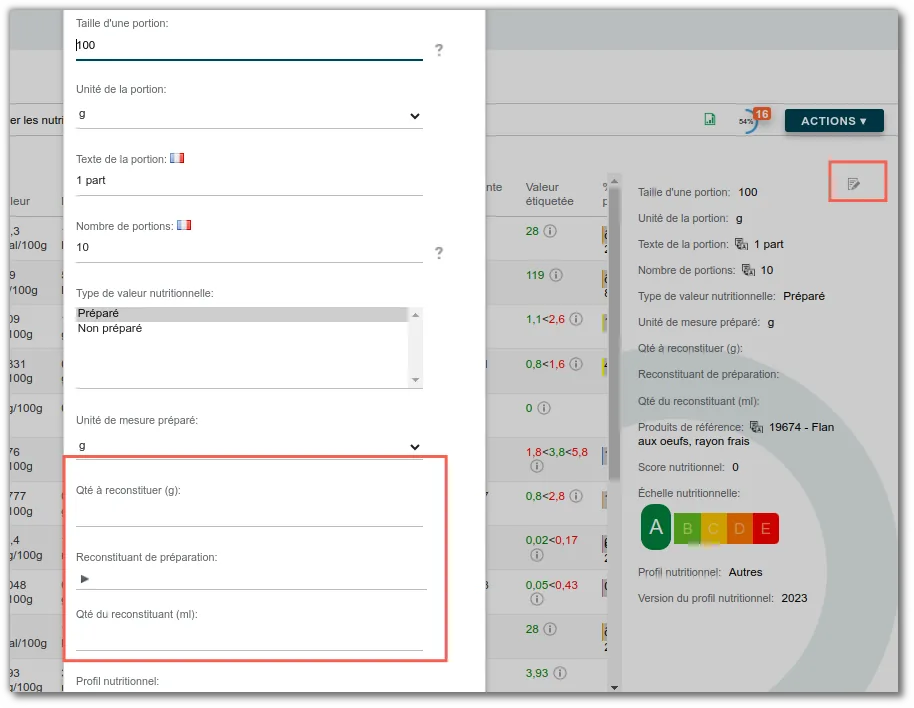Click the Taille d'une portion input field
The width and height of the screenshot is (914, 708).
point(249,45)
